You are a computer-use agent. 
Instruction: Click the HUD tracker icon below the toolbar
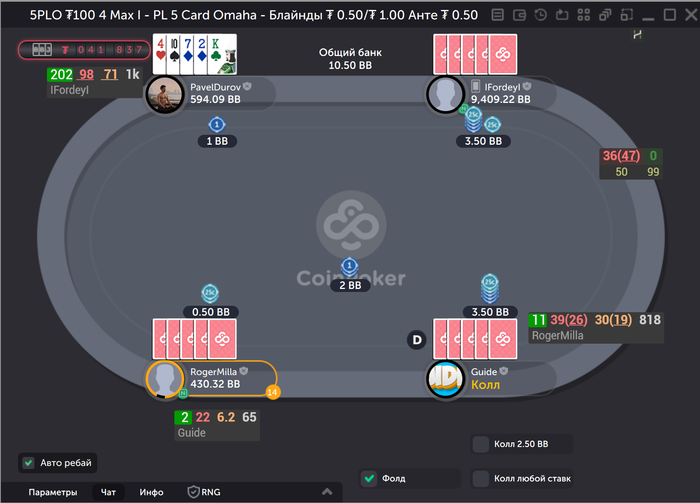tap(638, 34)
